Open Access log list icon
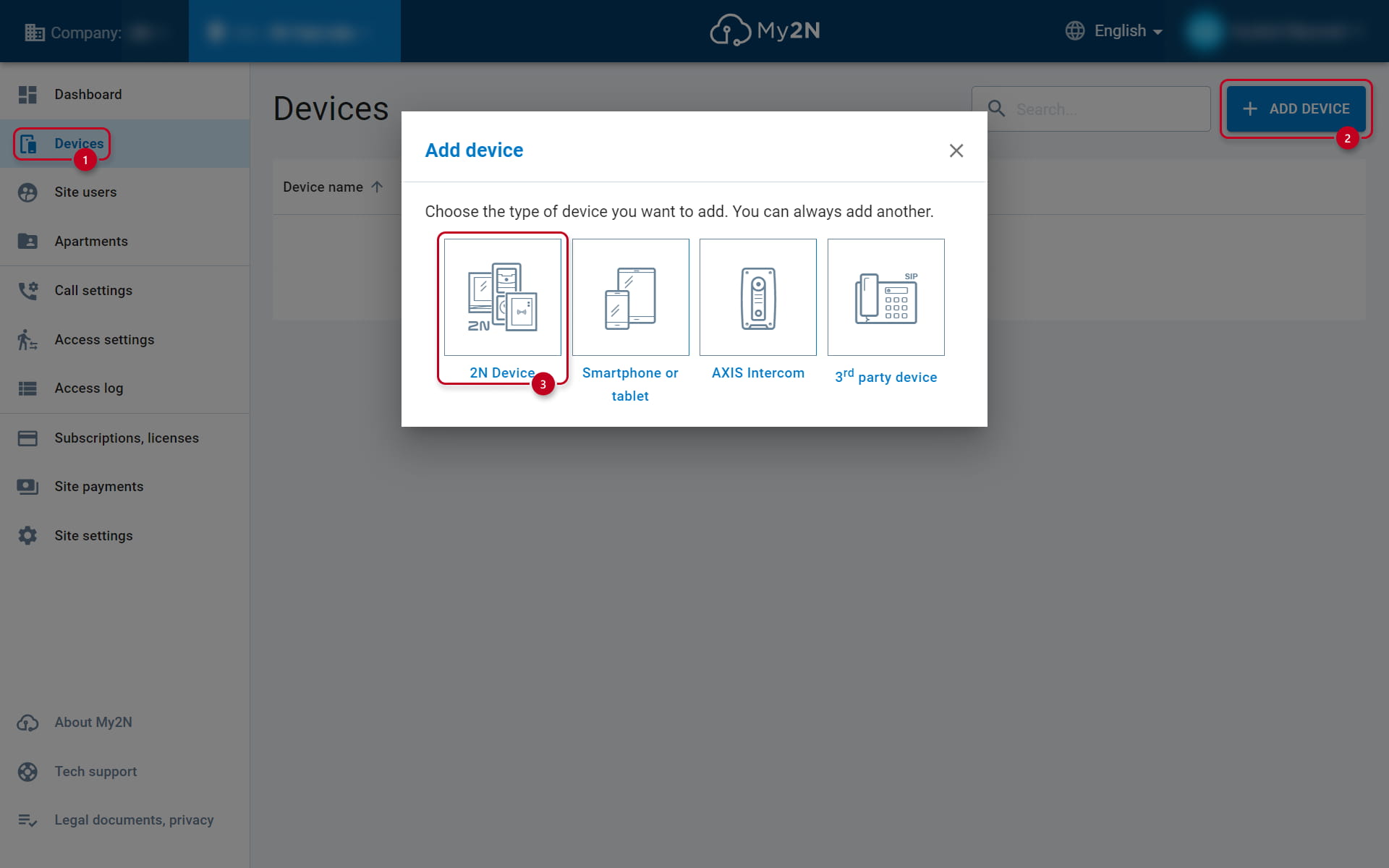The width and height of the screenshot is (1389, 868). point(27,388)
